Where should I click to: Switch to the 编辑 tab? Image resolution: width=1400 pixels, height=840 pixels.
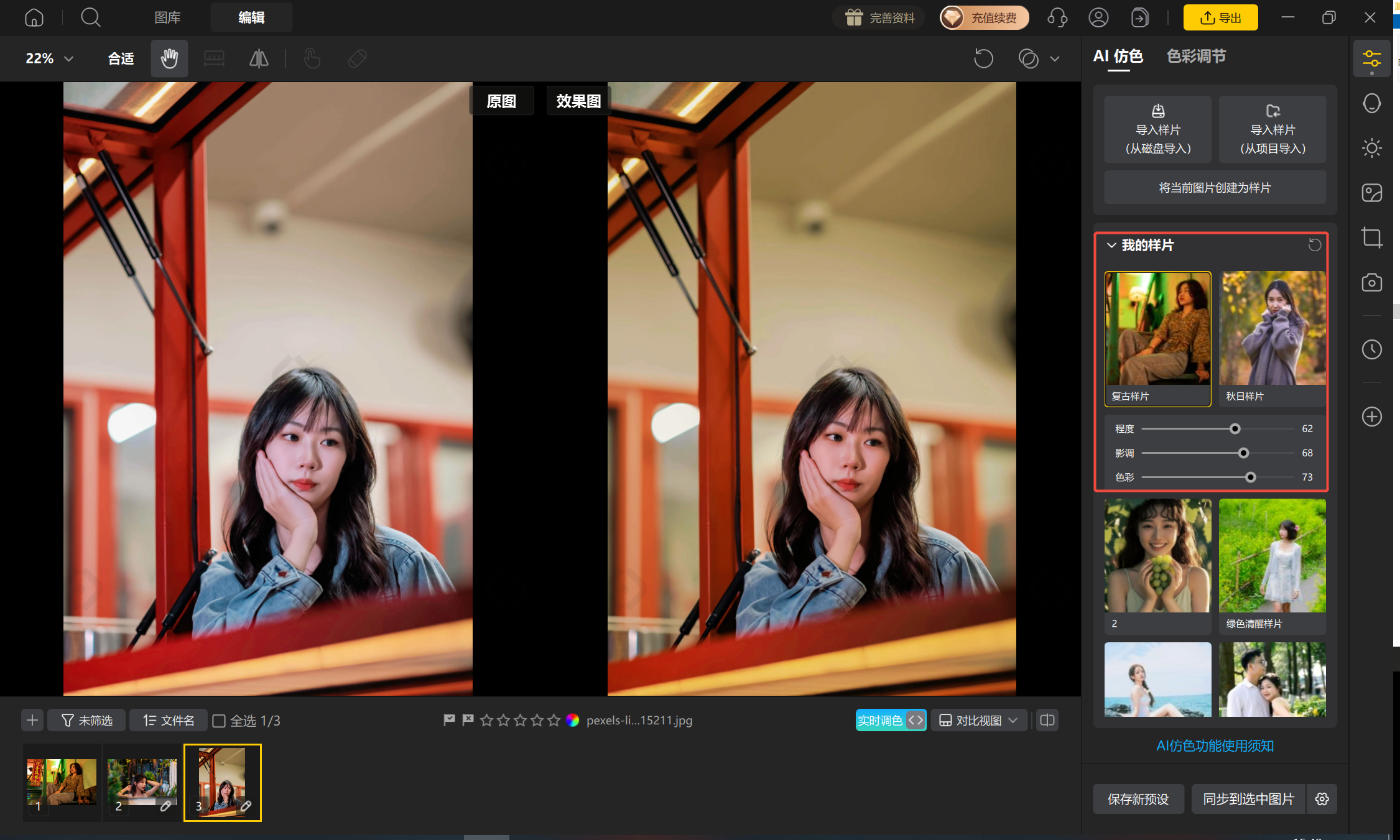coord(251,17)
